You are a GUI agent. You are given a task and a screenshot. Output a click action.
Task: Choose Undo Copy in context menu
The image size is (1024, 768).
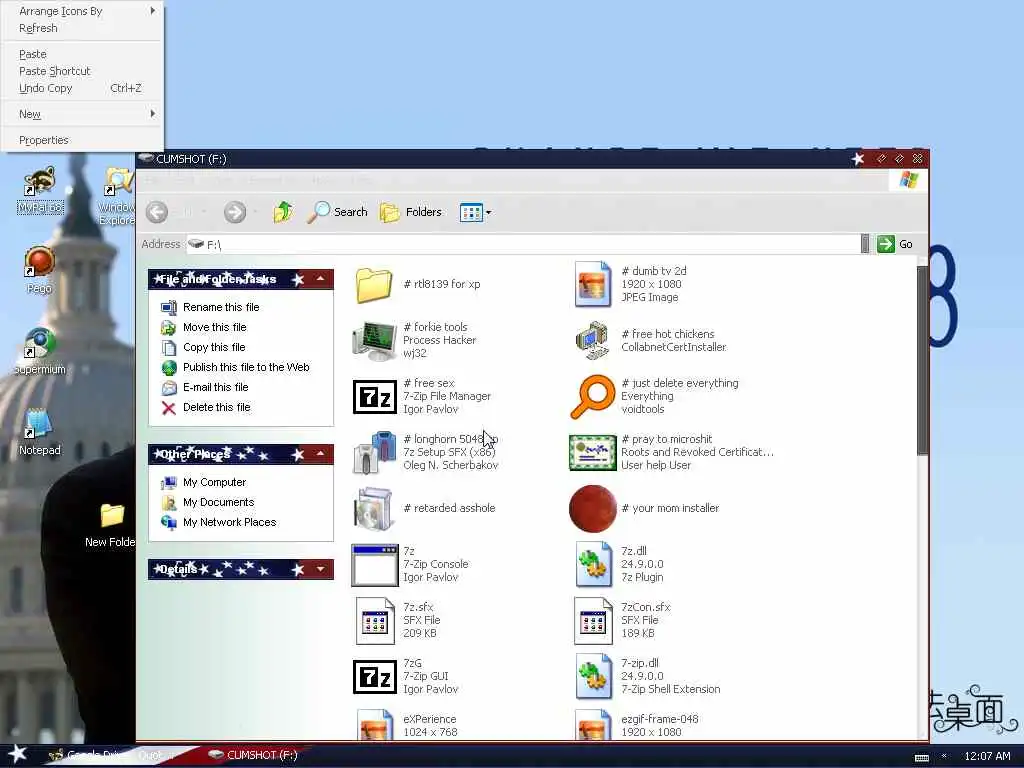(x=82, y=88)
